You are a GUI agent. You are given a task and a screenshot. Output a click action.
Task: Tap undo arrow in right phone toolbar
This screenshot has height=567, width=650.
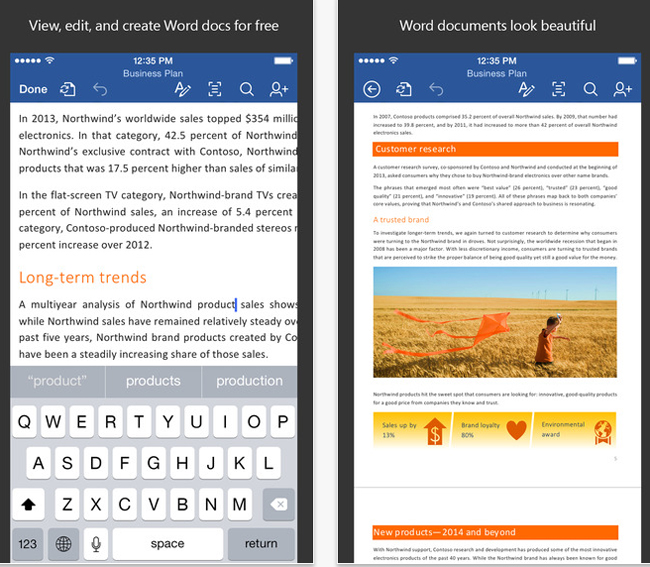436,89
